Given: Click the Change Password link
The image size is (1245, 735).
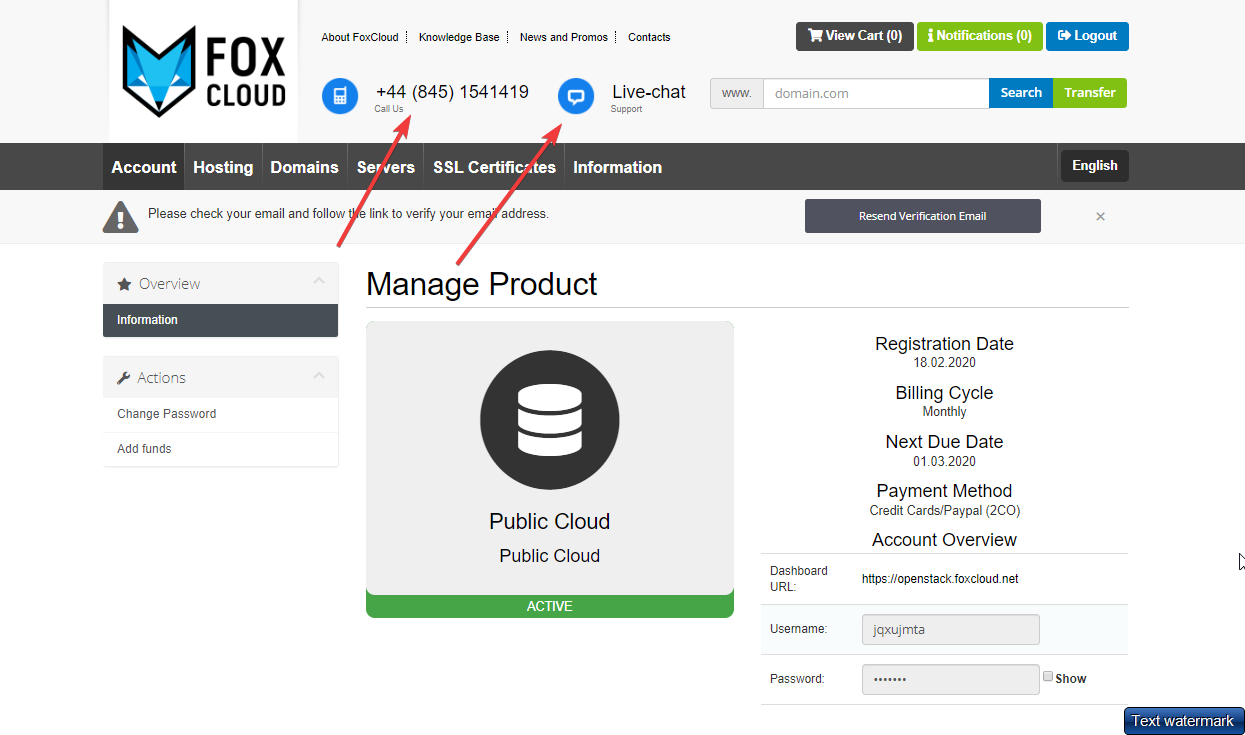Looking at the screenshot, I should coord(166,414).
